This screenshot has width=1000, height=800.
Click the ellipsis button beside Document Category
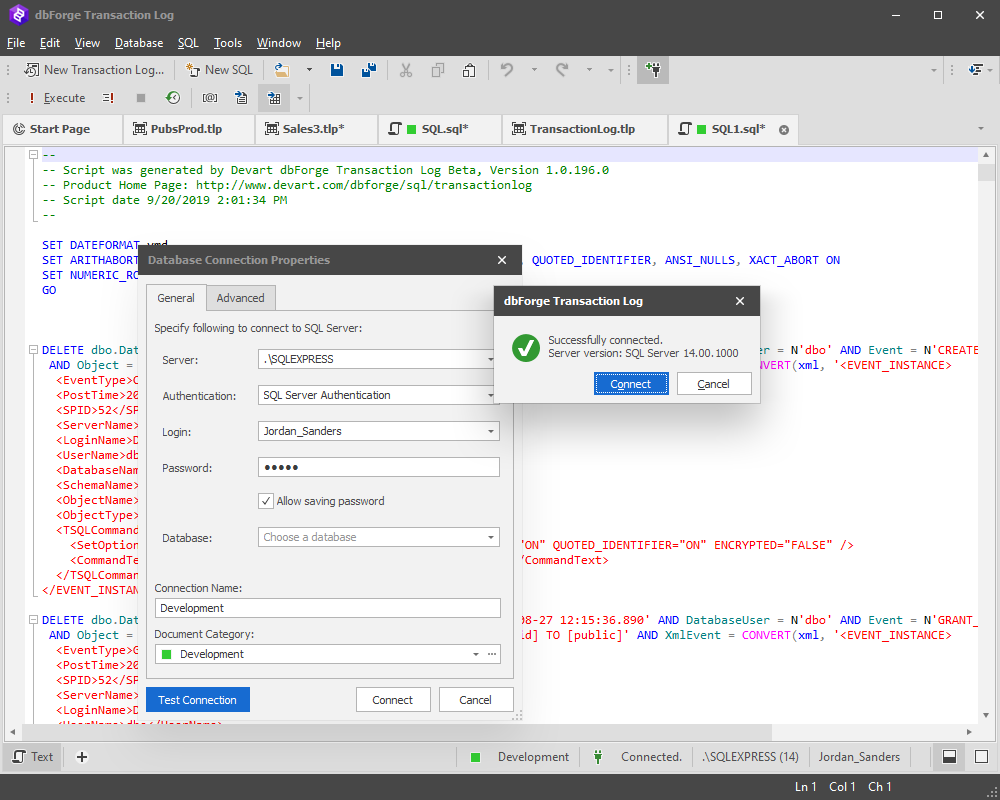tap(492, 655)
